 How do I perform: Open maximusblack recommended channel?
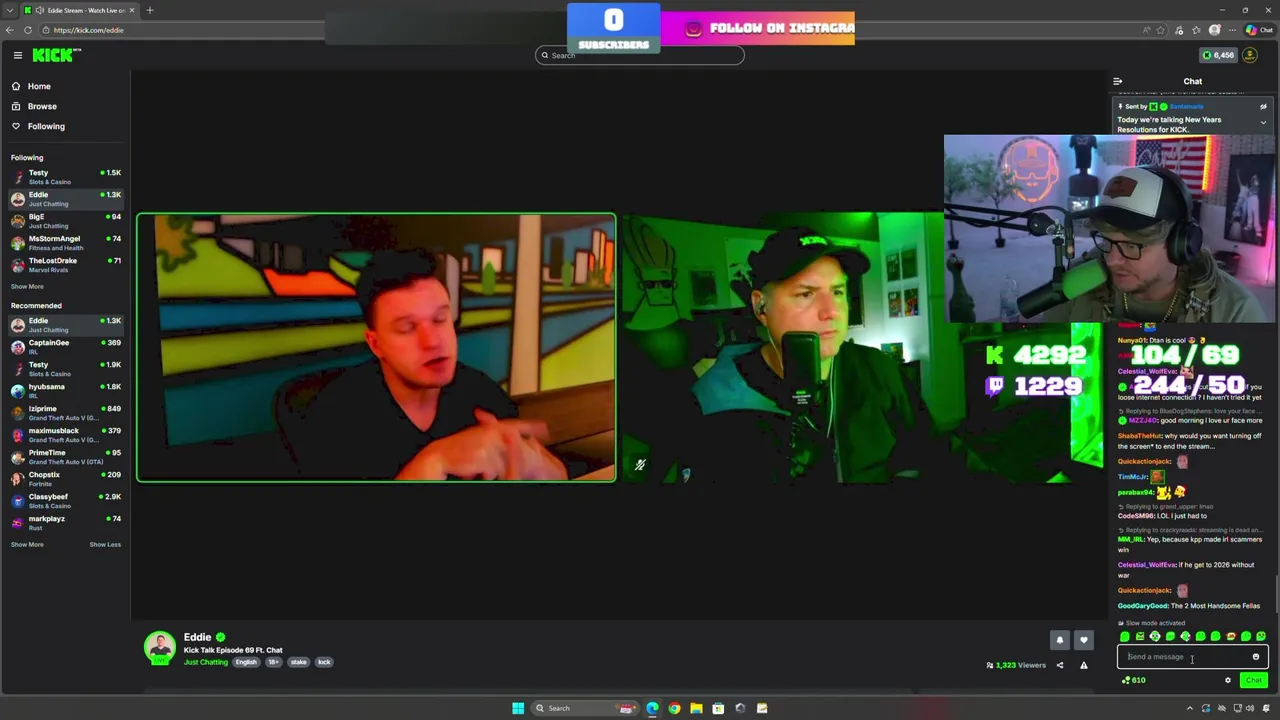65,435
